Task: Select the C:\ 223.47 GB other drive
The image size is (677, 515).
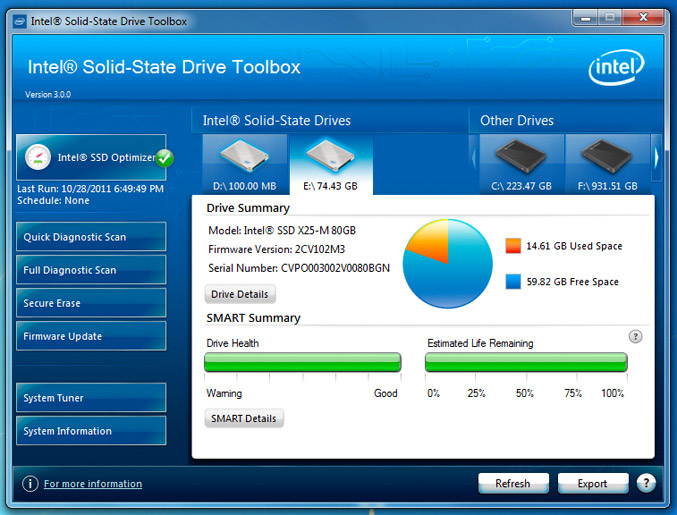Action: pyautogui.click(x=522, y=164)
